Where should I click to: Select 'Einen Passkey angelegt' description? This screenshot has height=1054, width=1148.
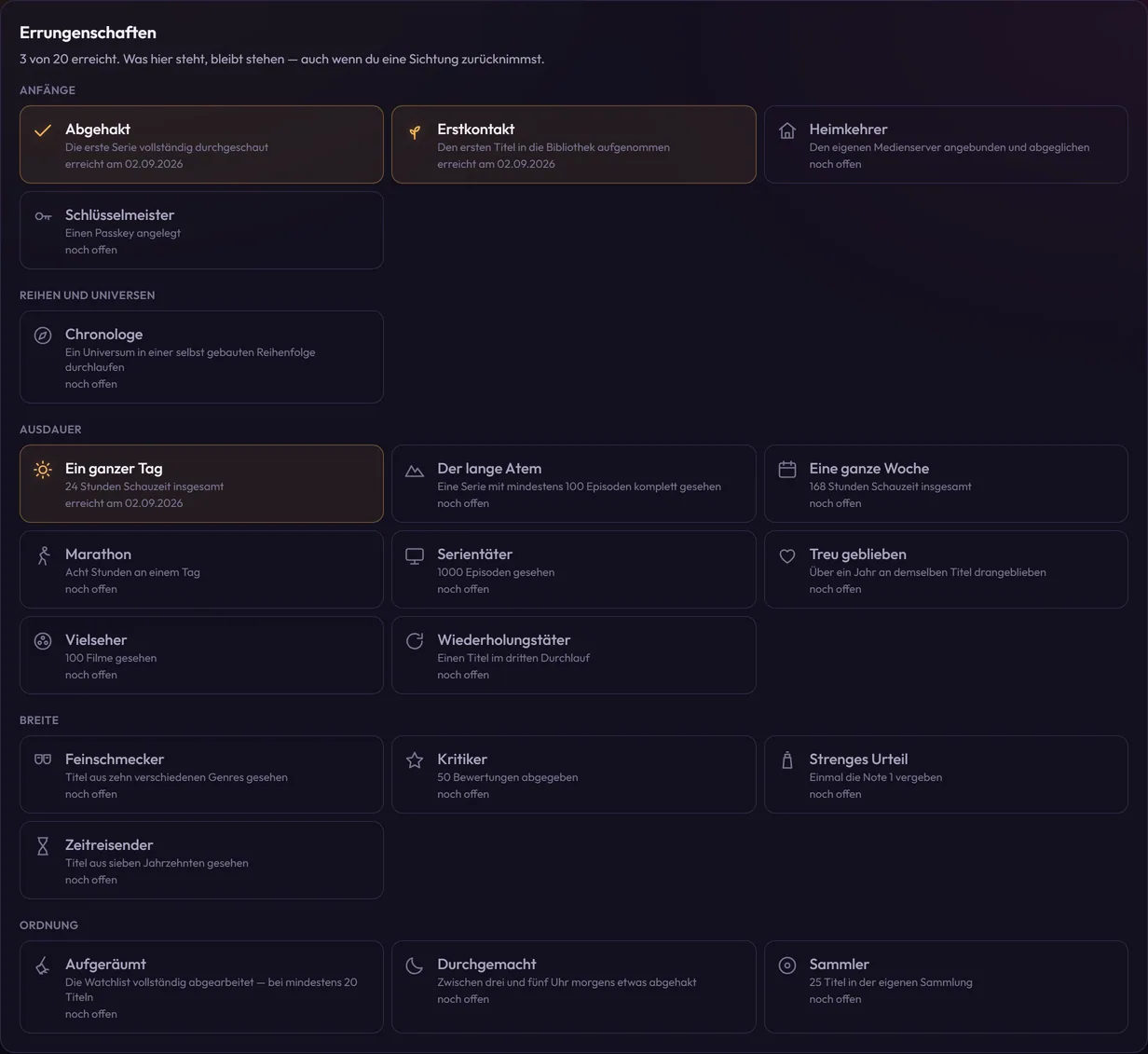[x=123, y=233]
